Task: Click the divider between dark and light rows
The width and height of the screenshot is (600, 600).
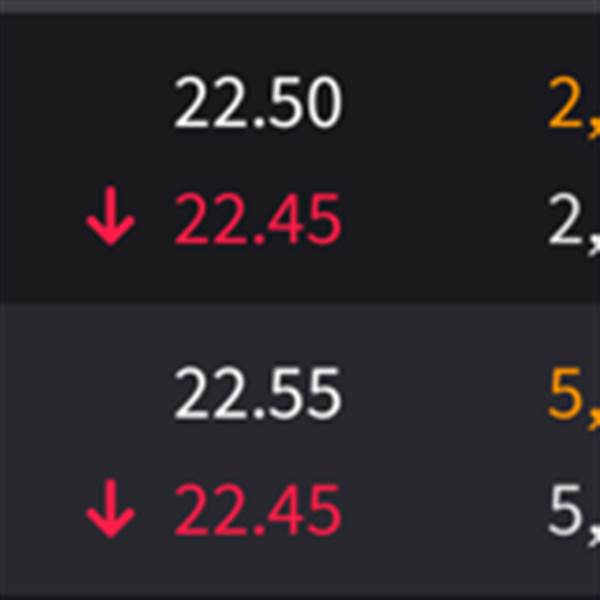Action: click(300, 302)
